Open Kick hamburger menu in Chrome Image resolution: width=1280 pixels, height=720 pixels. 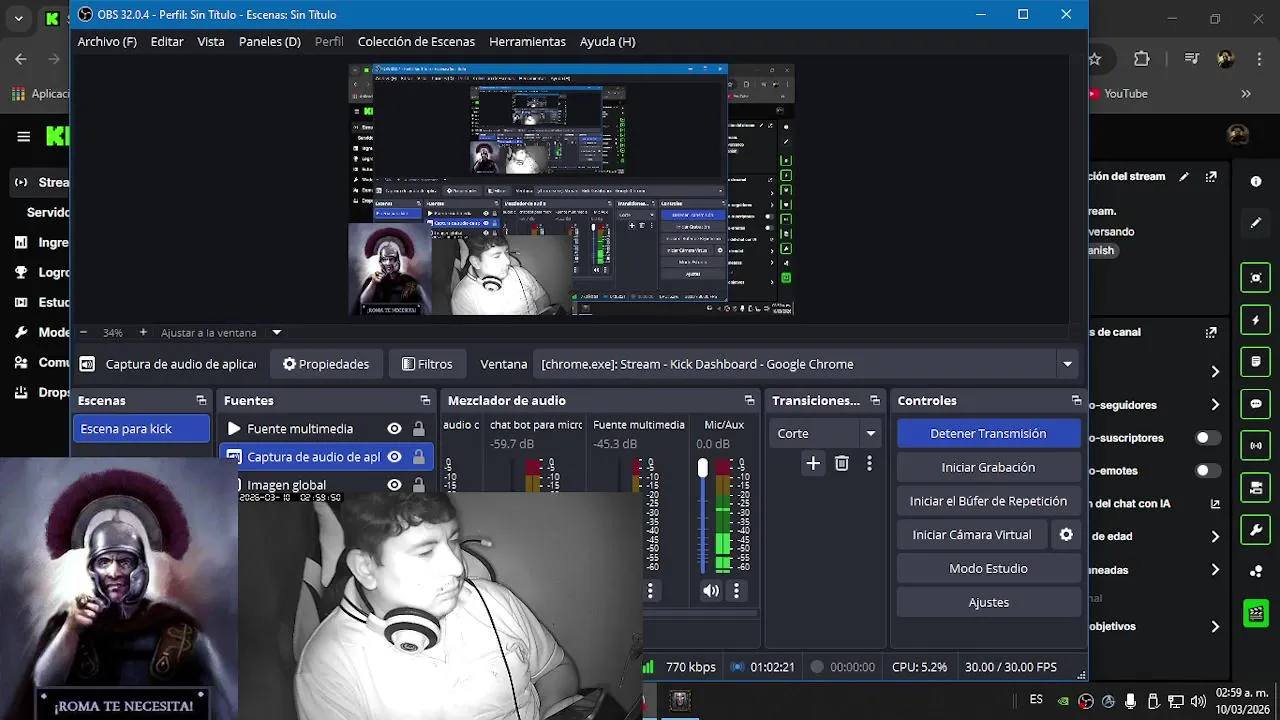[x=24, y=137]
